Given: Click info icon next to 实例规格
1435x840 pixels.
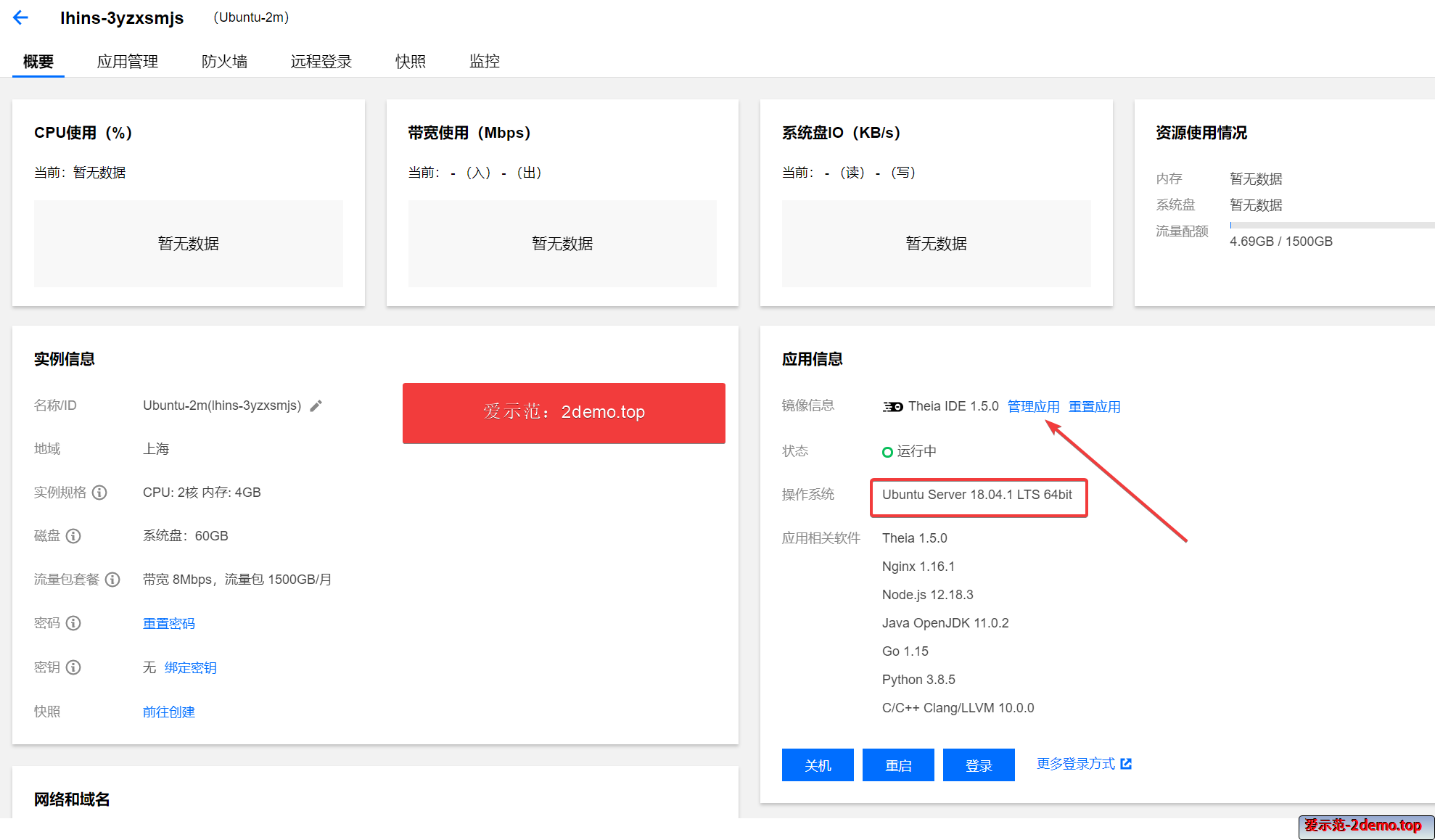Looking at the screenshot, I should coord(100,493).
